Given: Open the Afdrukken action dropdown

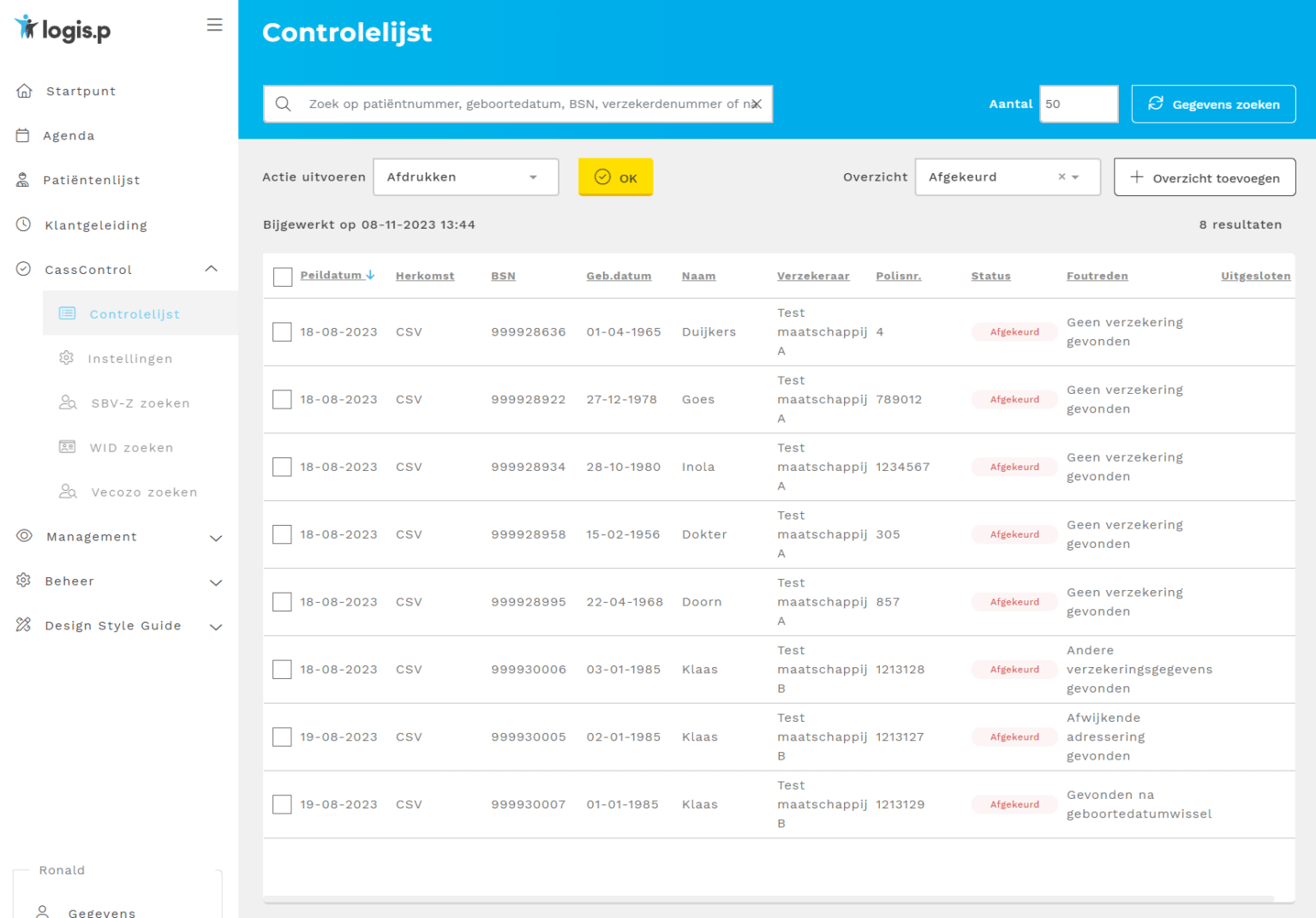Looking at the screenshot, I should (x=465, y=177).
